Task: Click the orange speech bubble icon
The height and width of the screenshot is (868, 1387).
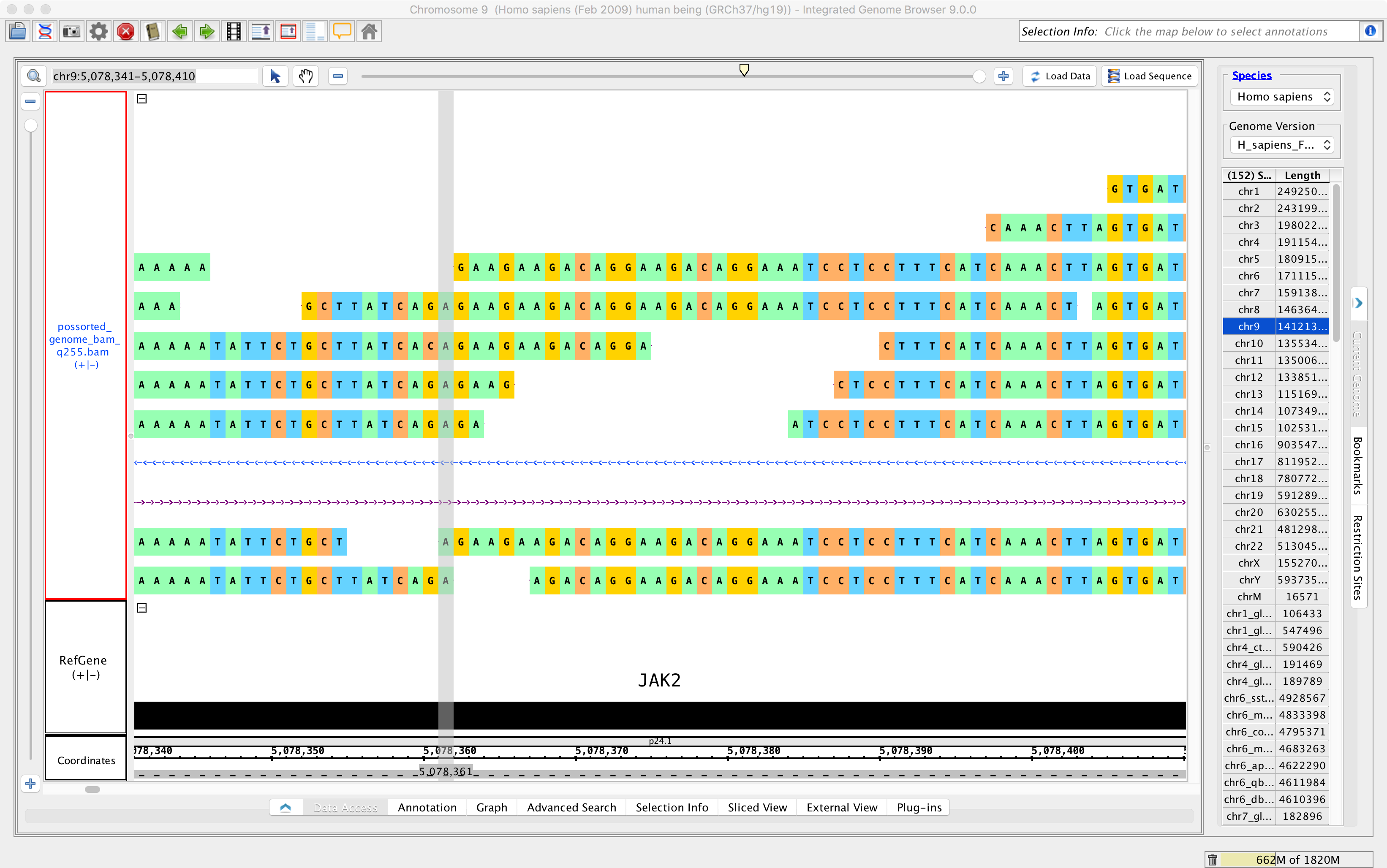Action: (x=342, y=31)
